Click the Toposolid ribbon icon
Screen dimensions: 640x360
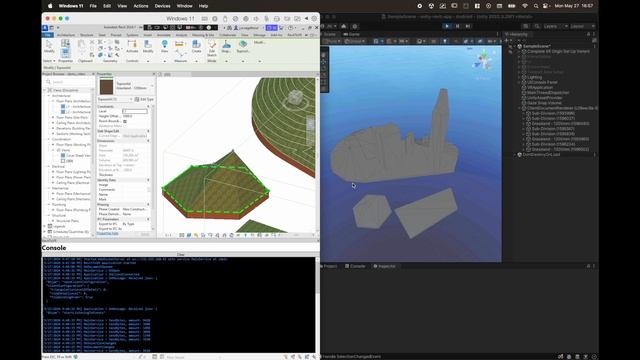[243, 47]
